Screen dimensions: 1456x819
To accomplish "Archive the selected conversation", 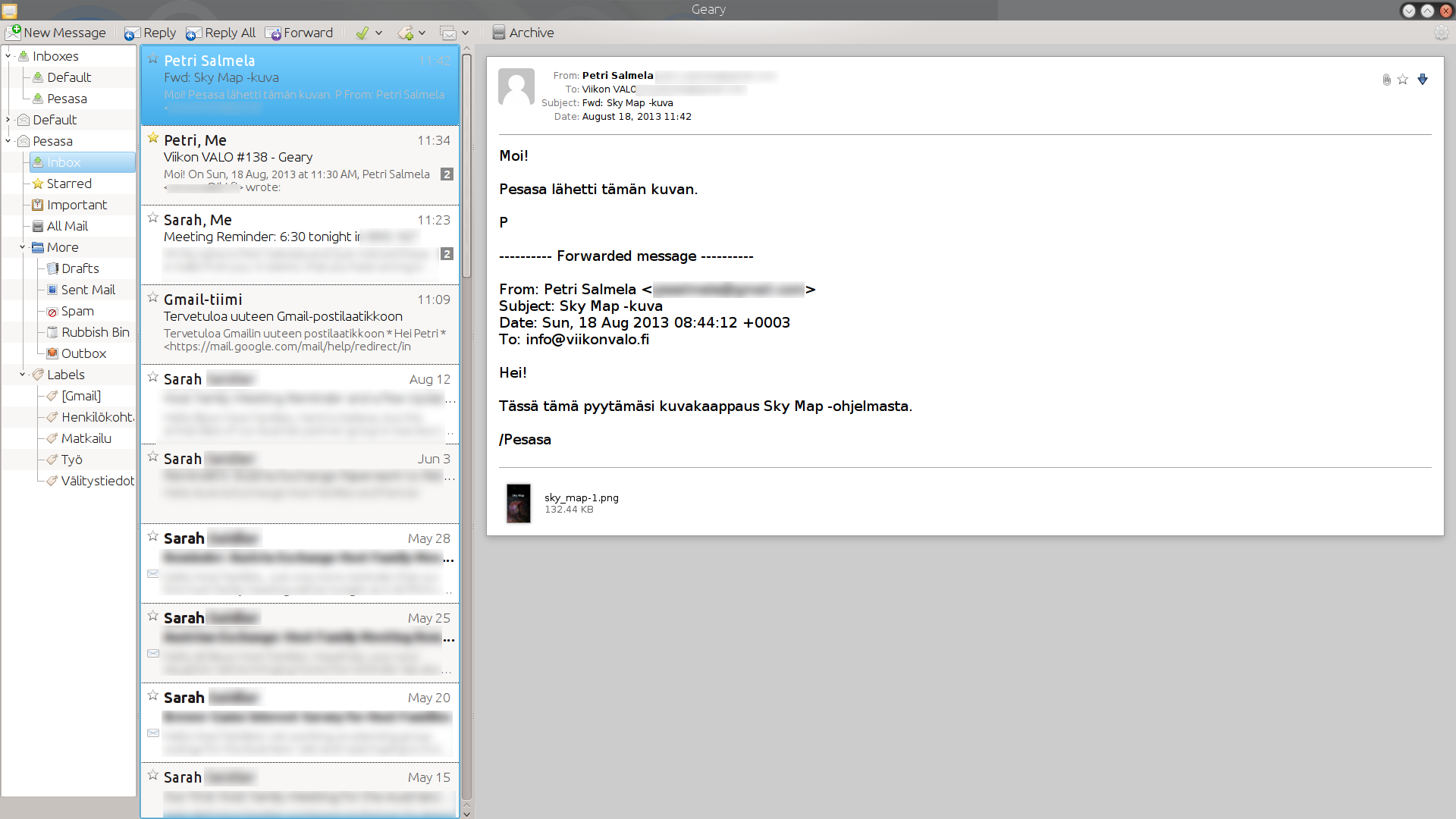I will (x=523, y=33).
